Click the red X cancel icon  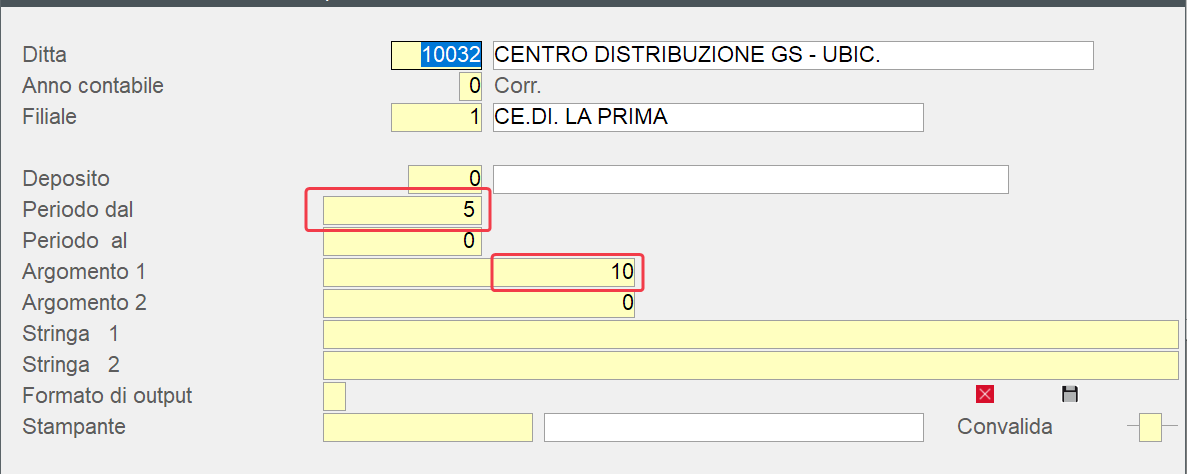pyautogui.click(x=985, y=394)
